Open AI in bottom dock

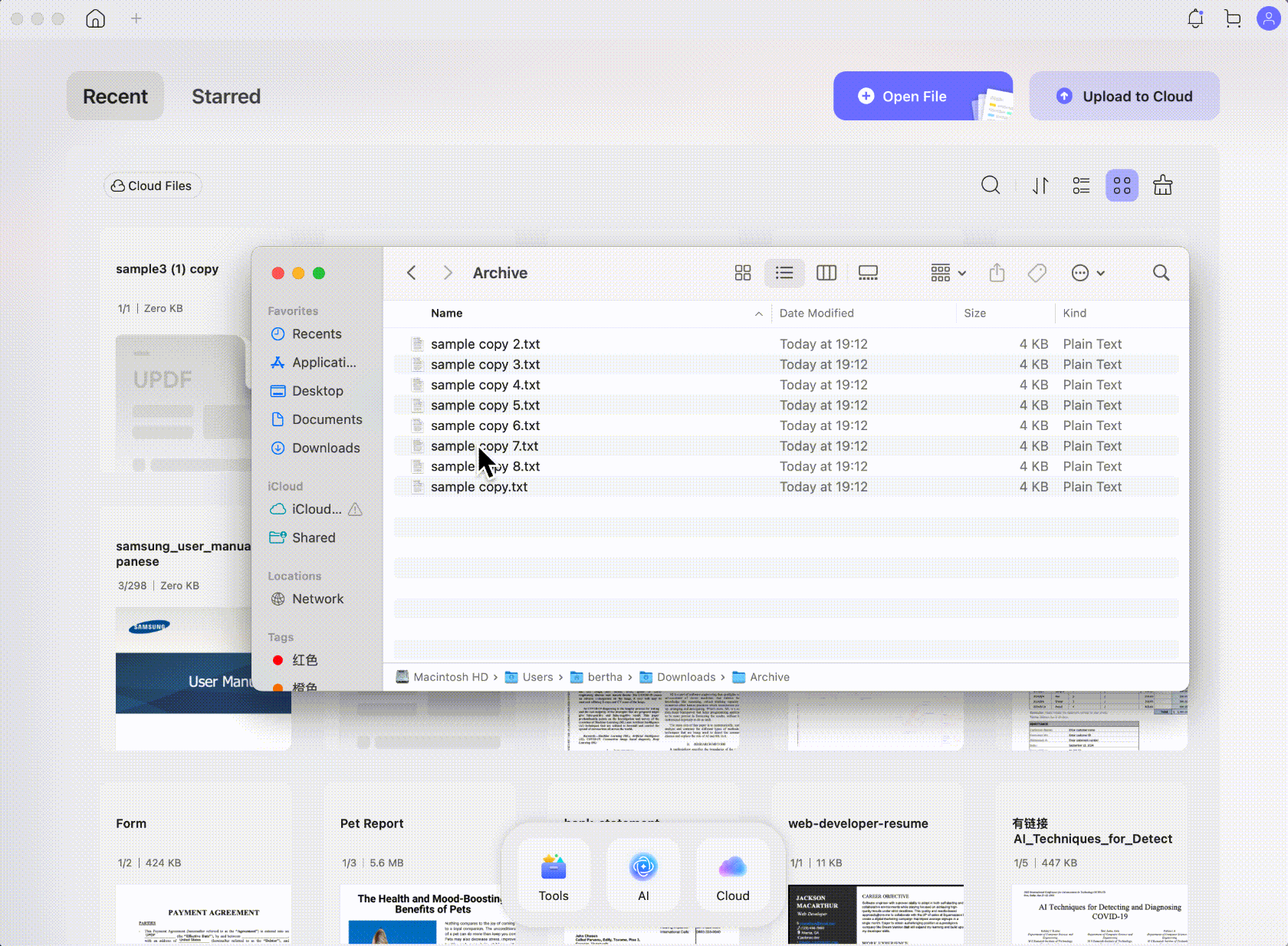[643, 876]
